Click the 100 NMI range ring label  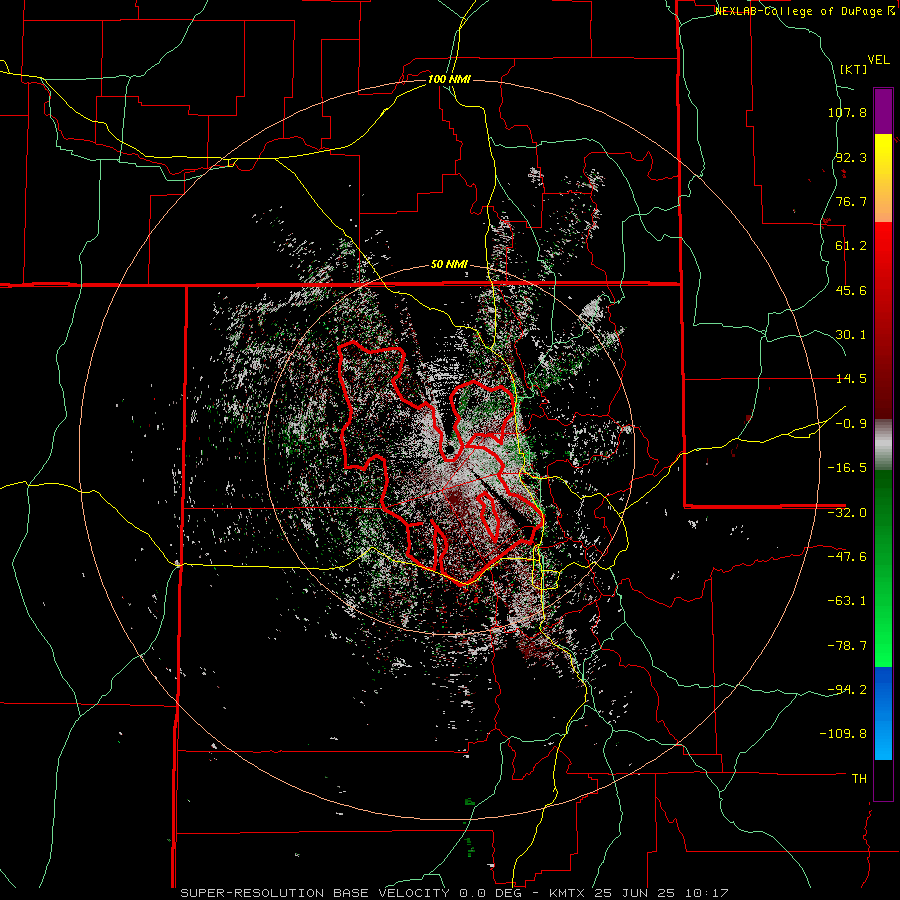click(x=449, y=79)
